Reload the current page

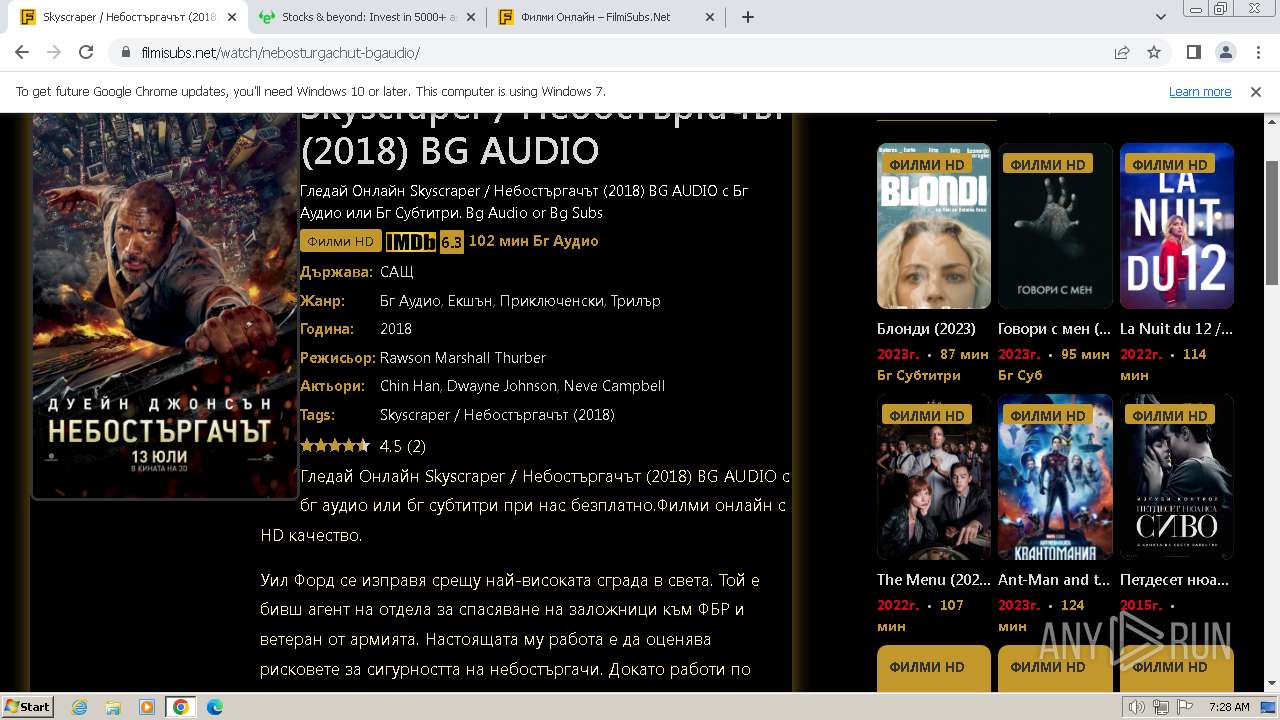point(86,52)
